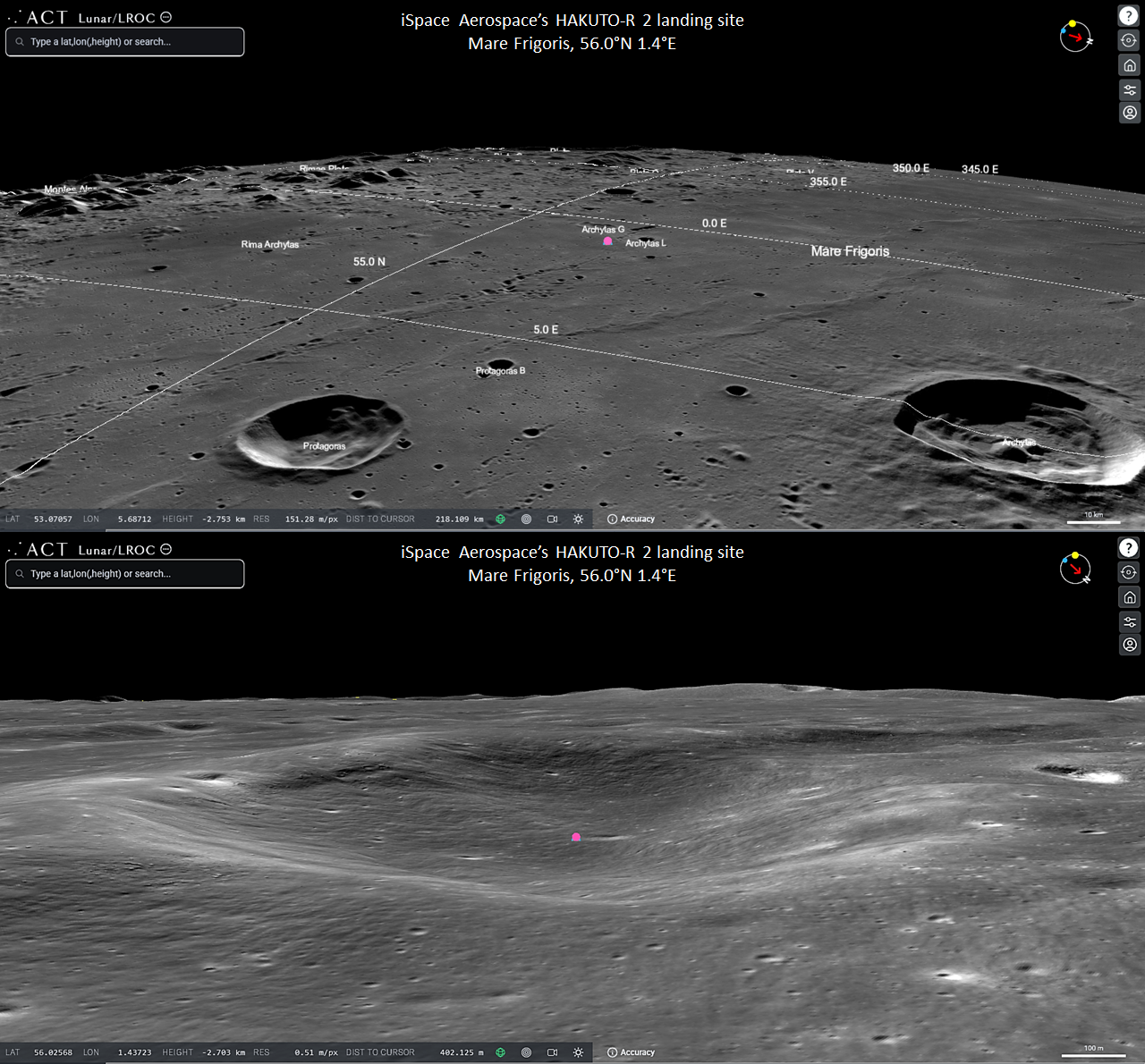
Task: Click the green globe icon in bottom status bar
Action: point(501,1052)
